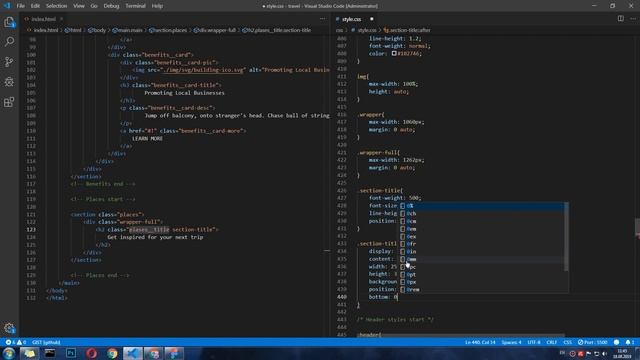Screen dimensions: 640x360
Task: Open the Debug menu
Action: tap(111, 6)
